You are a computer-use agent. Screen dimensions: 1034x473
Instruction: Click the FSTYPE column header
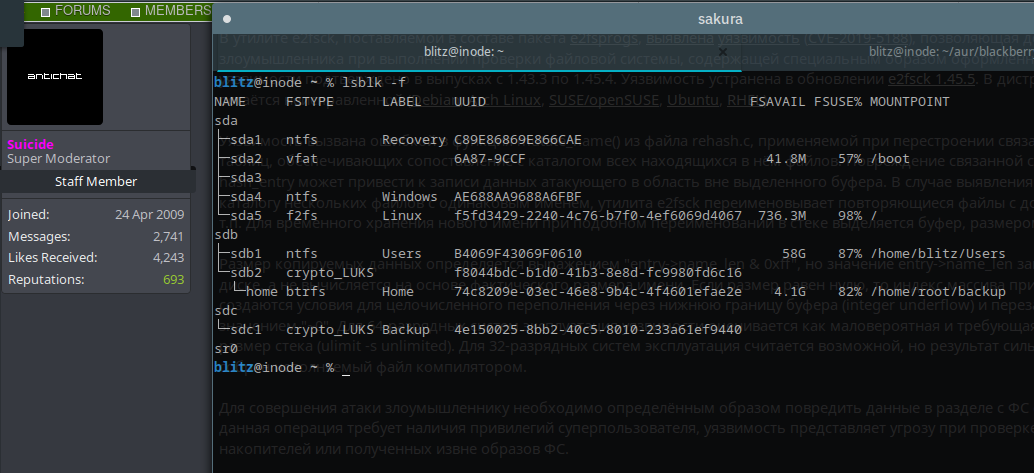click(x=309, y=102)
